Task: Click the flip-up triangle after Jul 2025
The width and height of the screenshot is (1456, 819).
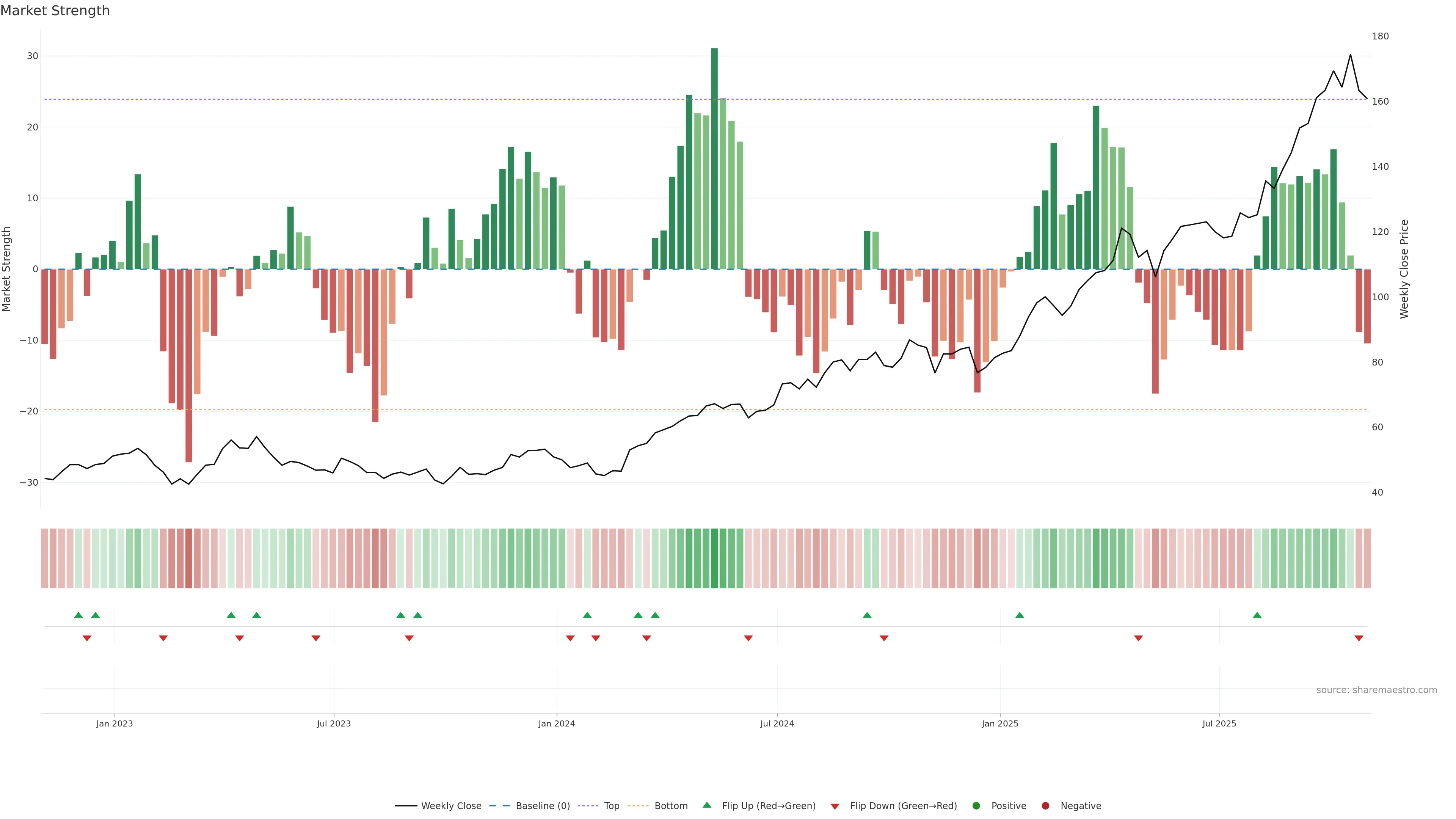Action: coord(1257,615)
